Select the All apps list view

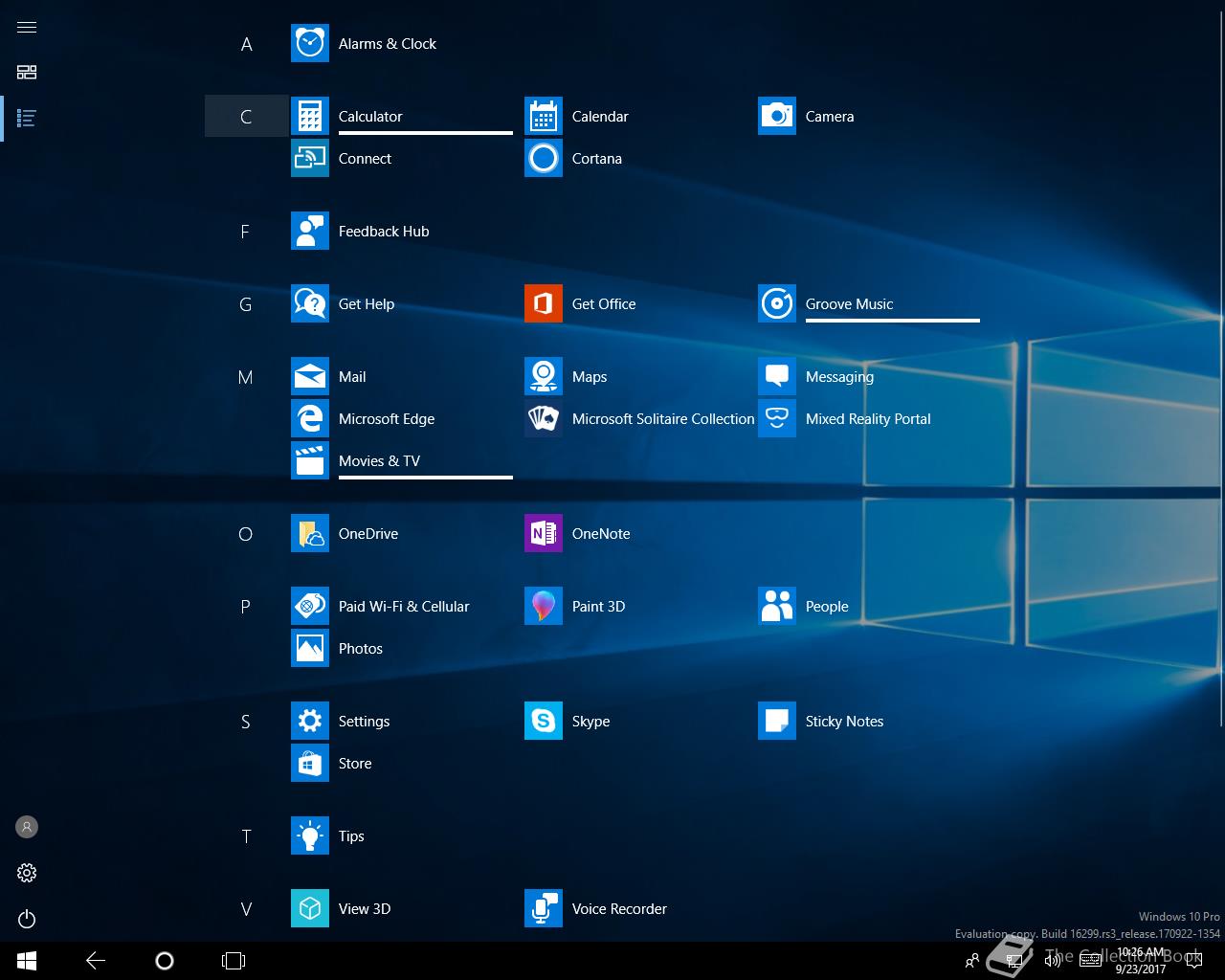(27, 119)
